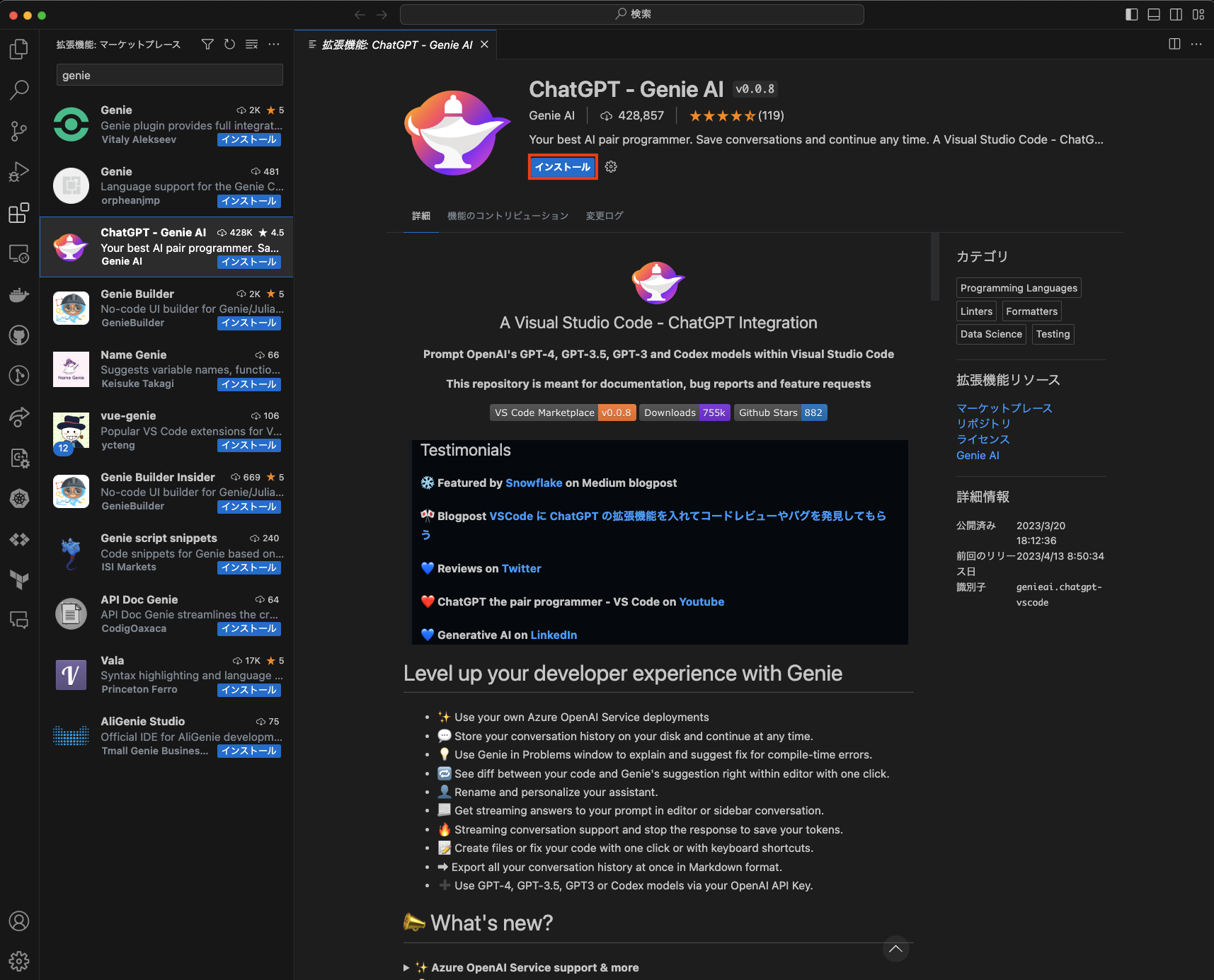Switch to the 詳細 tab

(421, 216)
